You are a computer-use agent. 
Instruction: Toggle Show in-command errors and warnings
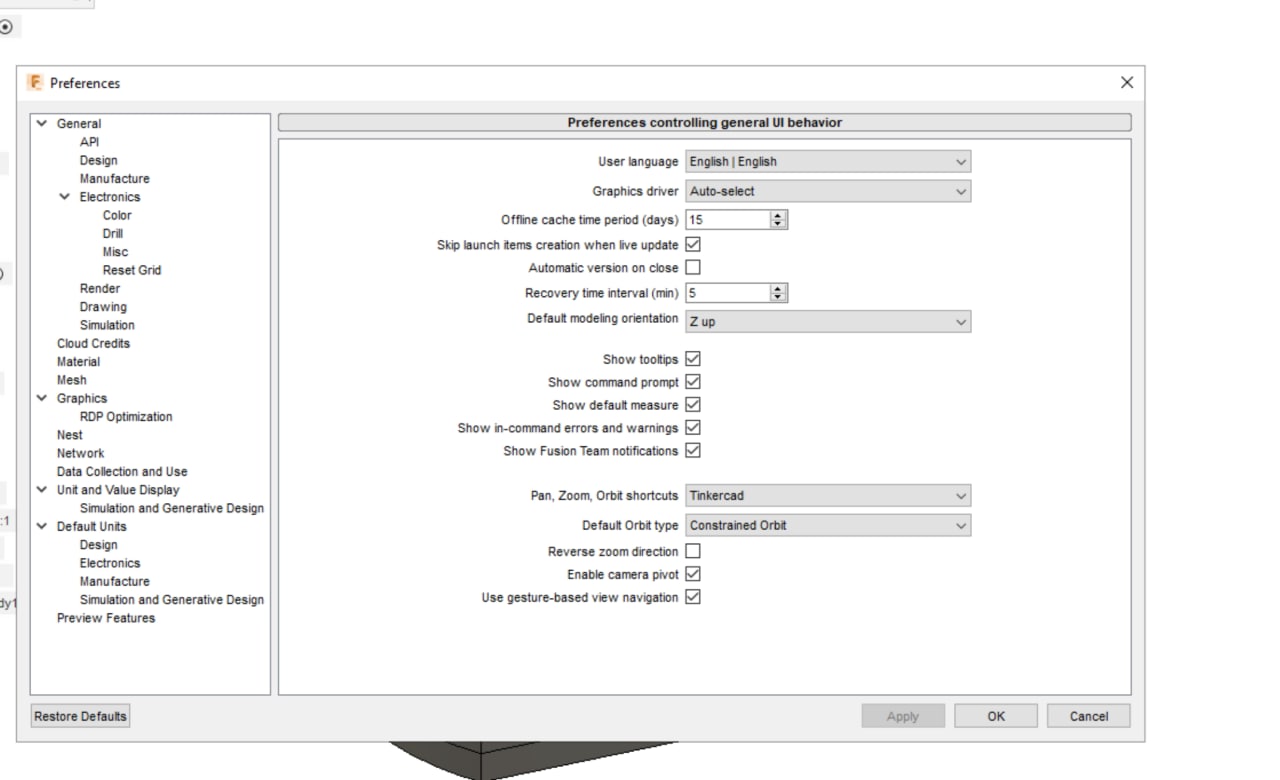click(693, 428)
